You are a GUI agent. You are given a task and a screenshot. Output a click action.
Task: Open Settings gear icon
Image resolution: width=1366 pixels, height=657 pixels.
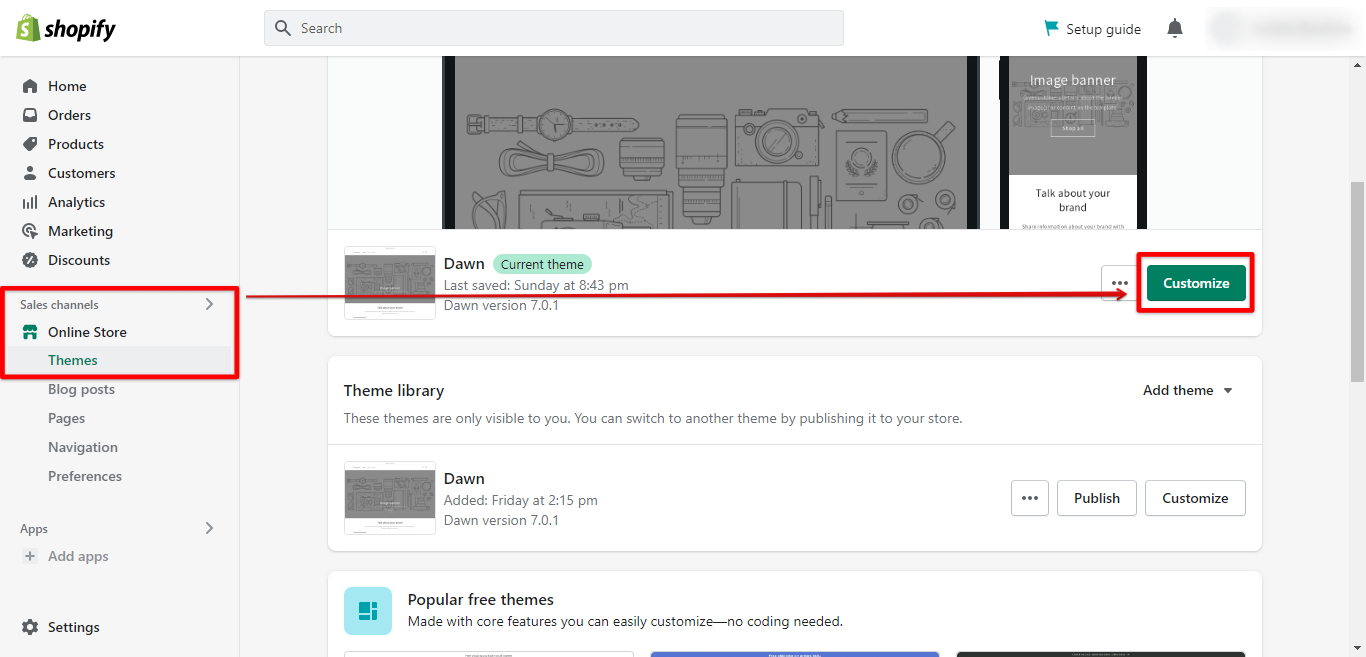pyautogui.click(x=30, y=627)
